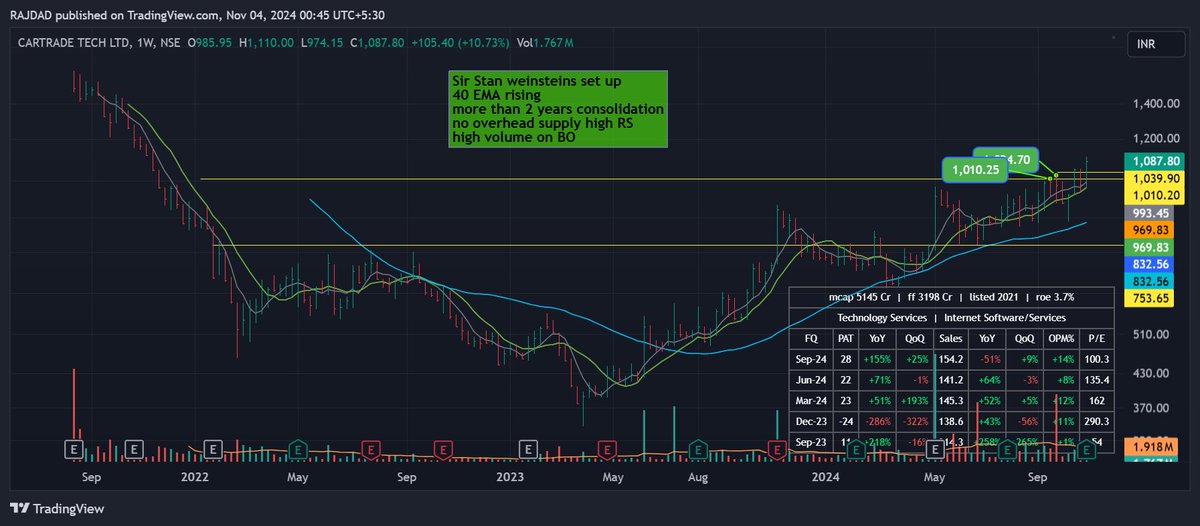Click the 290.3 P/E value for Dec-23
The width and height of the screenshot is (1200, 526).
point(1095,421)
